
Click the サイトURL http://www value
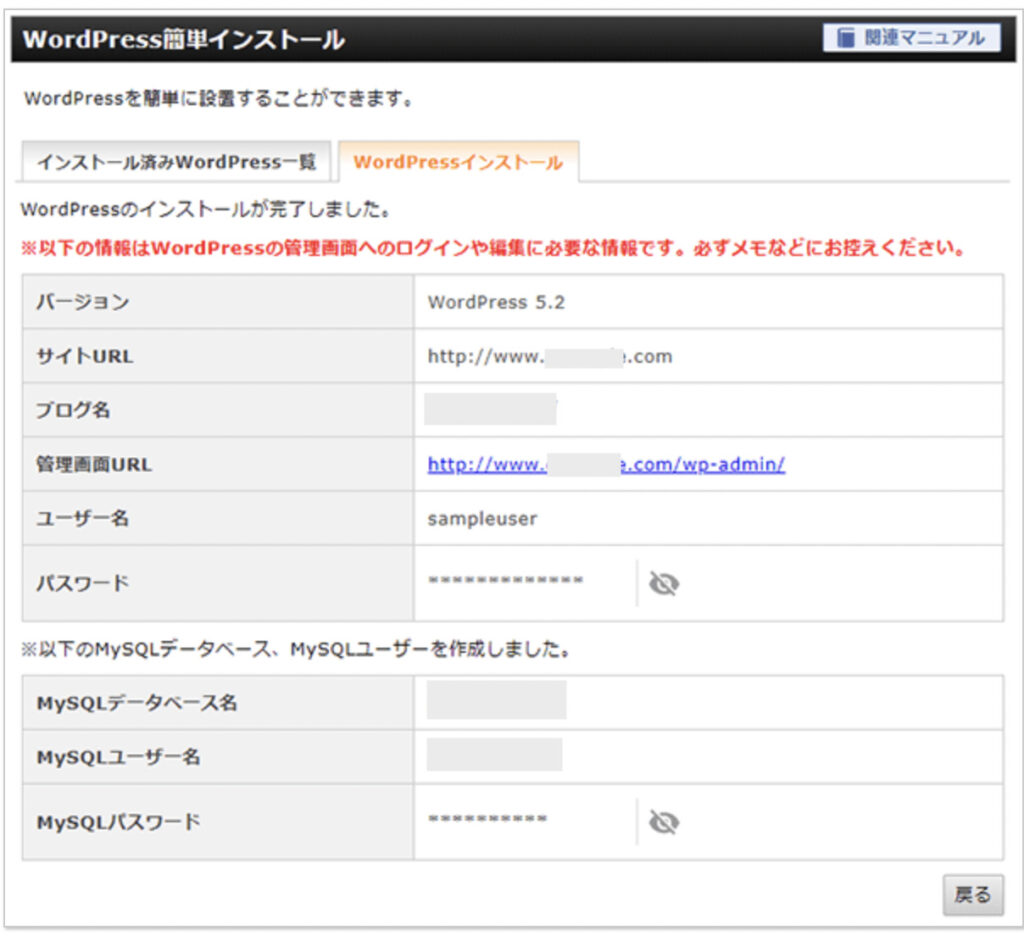tap(550, 357)
